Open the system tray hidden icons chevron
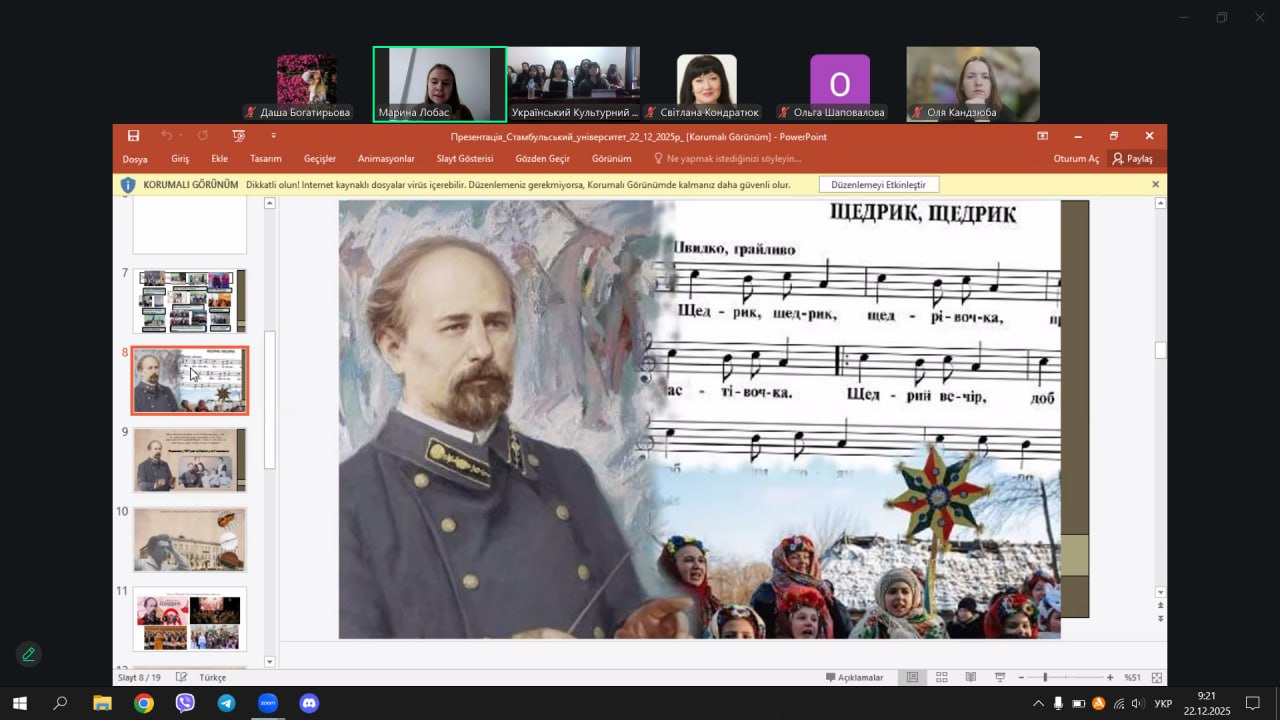 [x=1038, y=704]
